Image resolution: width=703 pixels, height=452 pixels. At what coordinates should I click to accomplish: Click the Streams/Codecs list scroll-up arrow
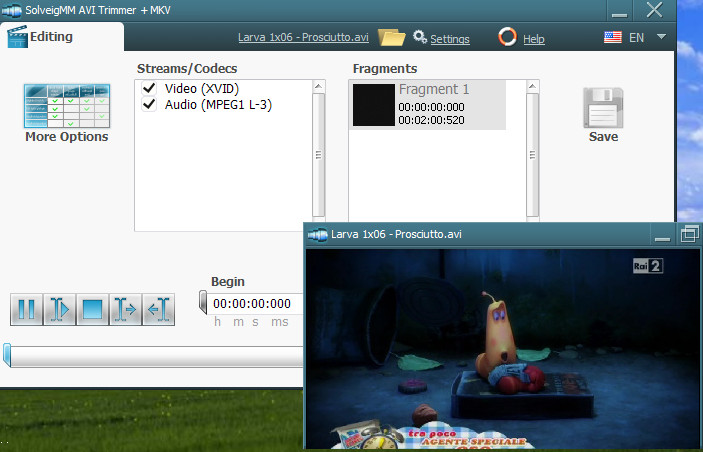pyautogui.click(x=318, y=87)
